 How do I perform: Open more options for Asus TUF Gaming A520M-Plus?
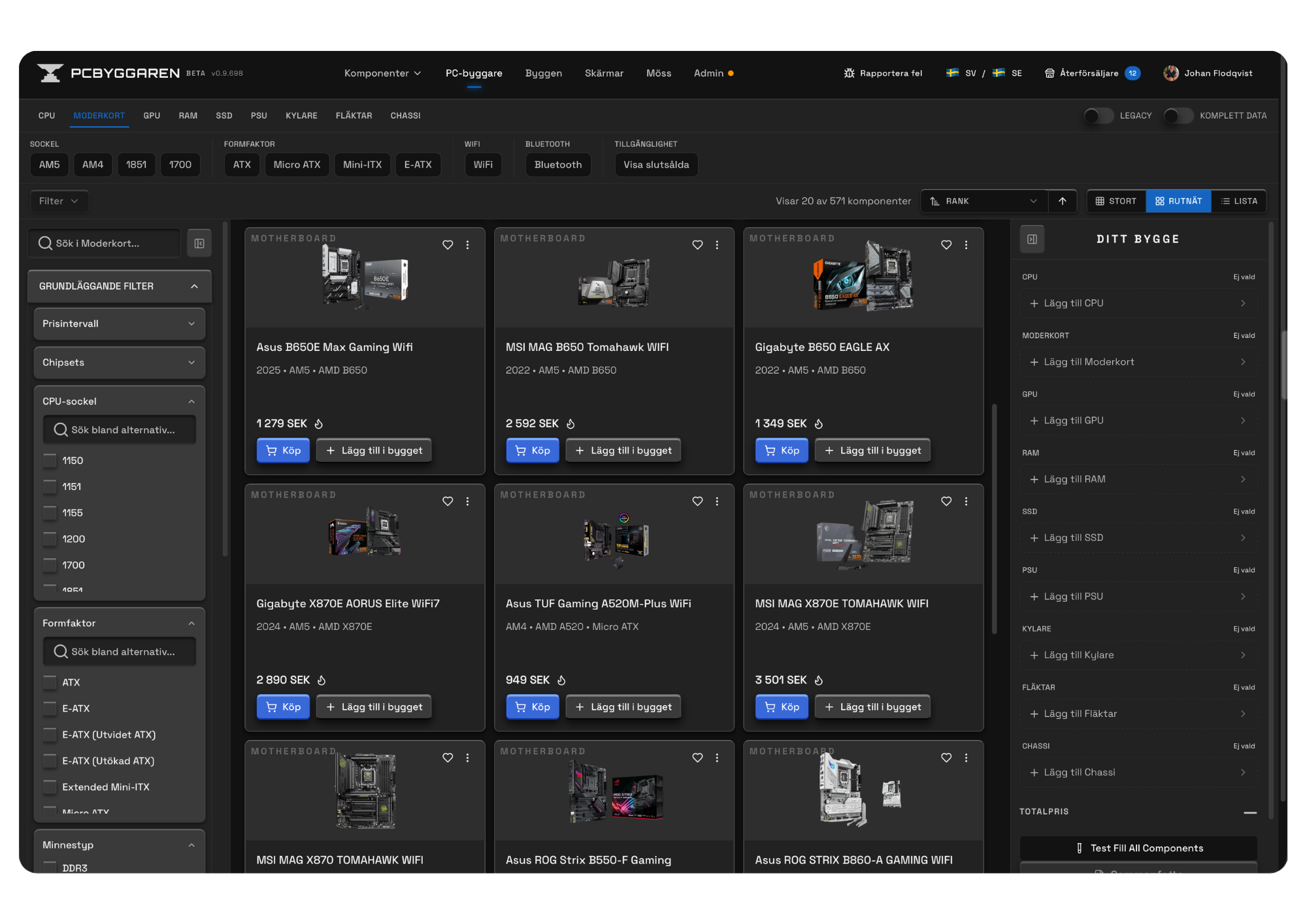point(717,501)
